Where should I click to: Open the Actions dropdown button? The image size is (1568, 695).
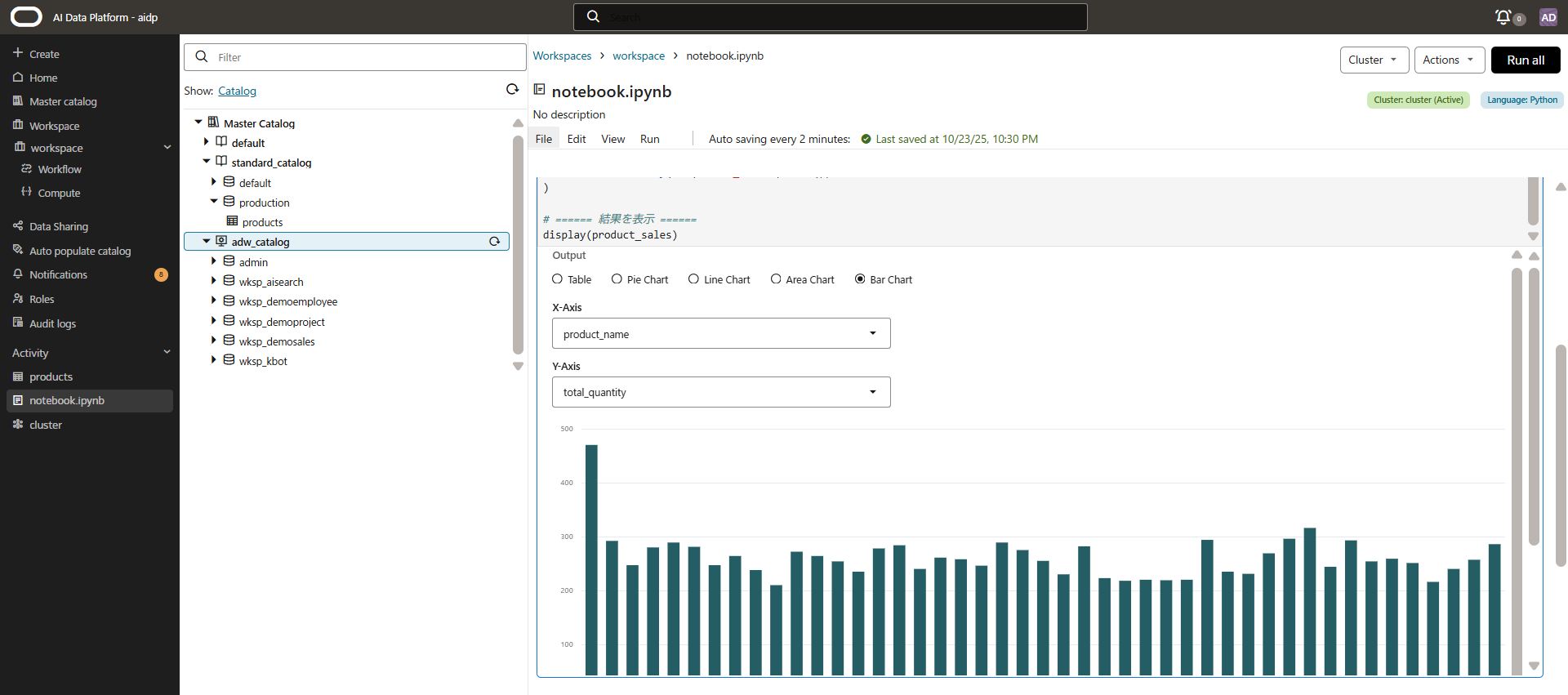pyautogui.click(x=1449, y=60)
